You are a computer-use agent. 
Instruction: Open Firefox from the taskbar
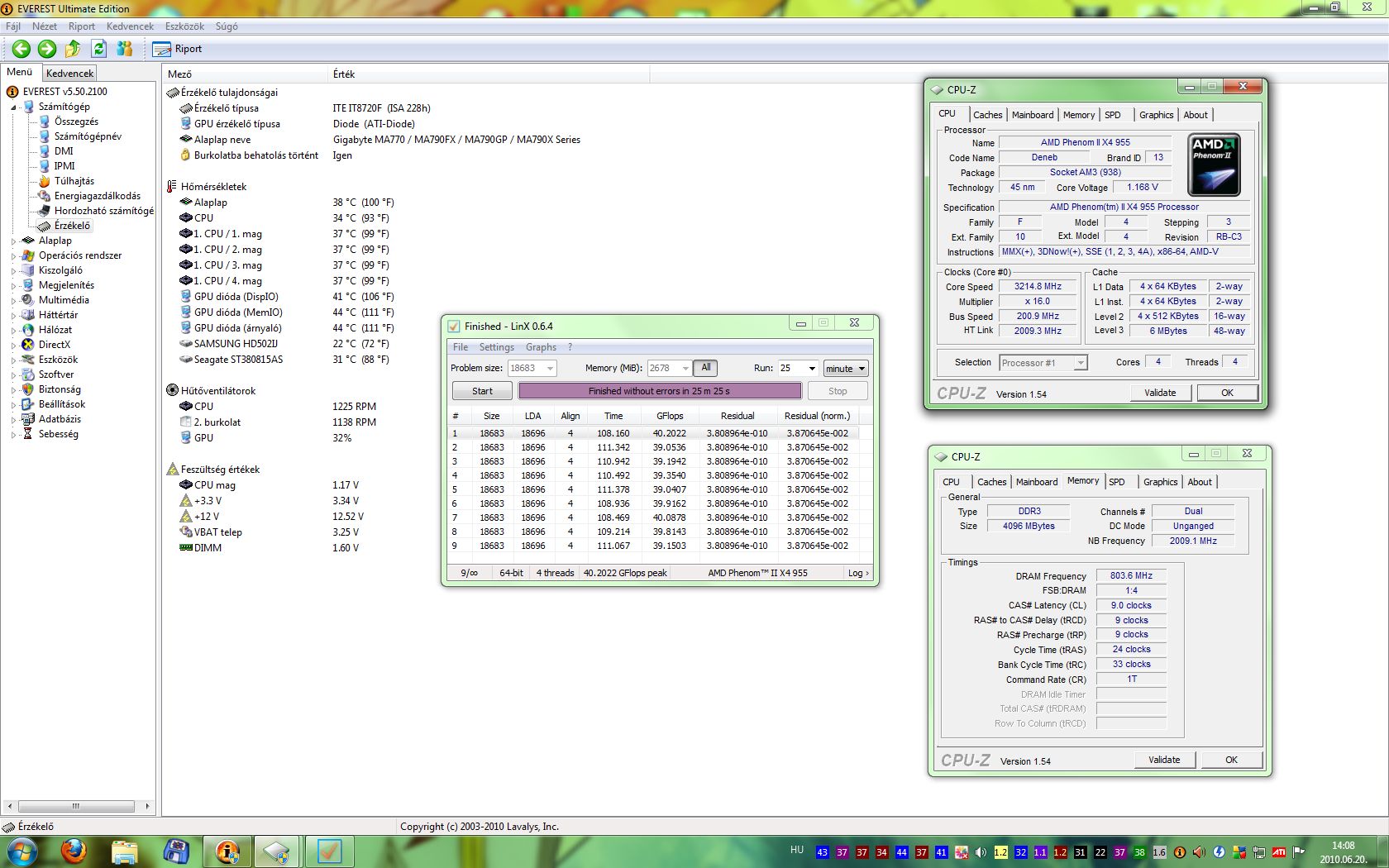pyautogui.click(x=74, y=851)
